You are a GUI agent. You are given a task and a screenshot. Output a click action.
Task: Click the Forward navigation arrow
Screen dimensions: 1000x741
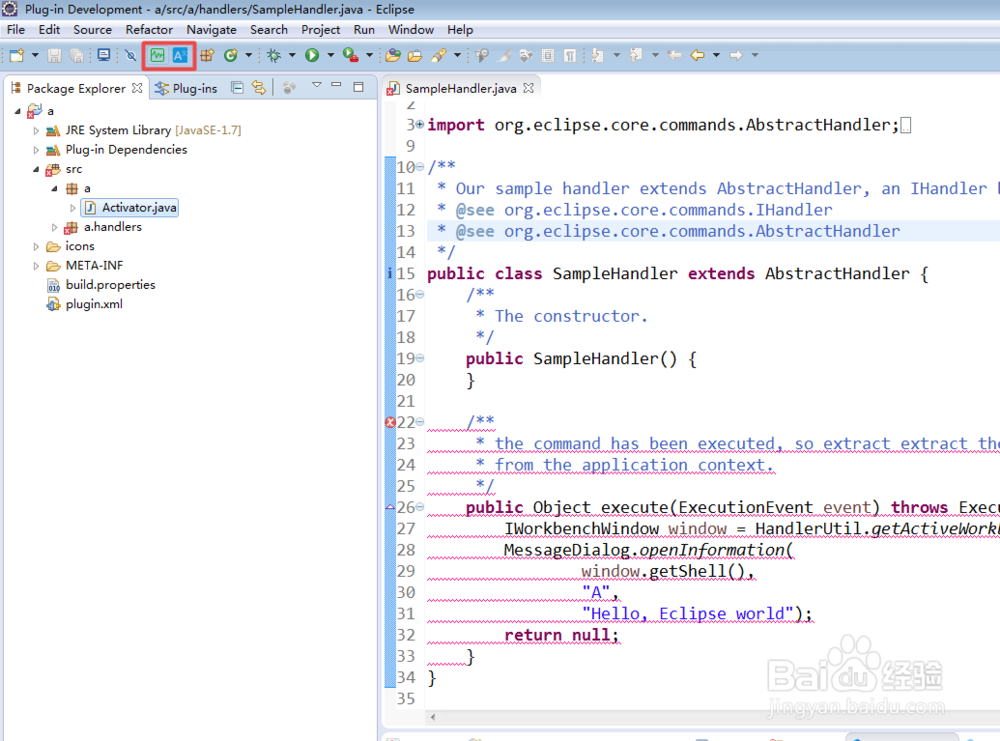(x=736, y=55)
